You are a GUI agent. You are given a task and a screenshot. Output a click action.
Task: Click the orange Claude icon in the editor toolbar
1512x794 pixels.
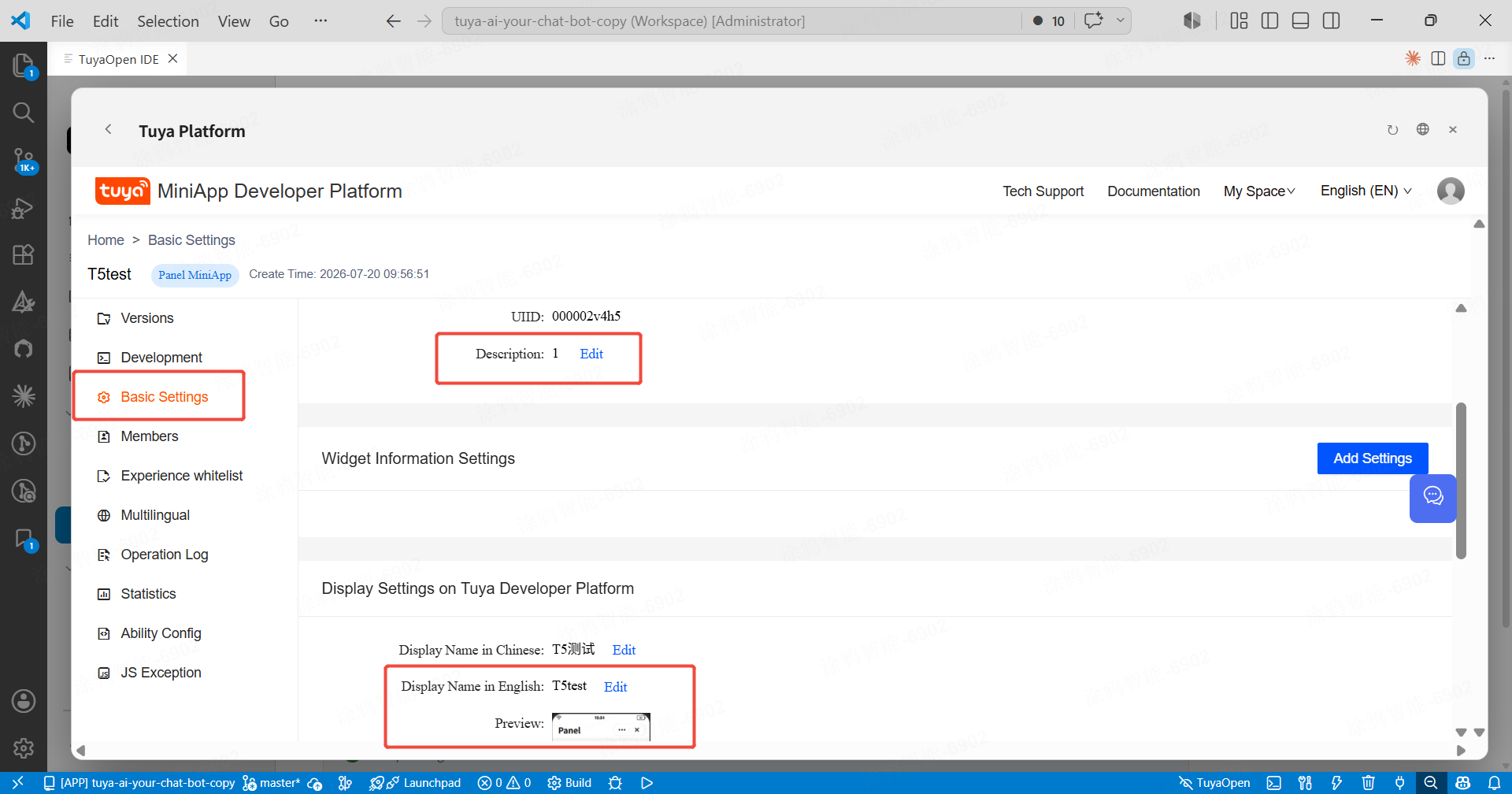(1413, 58)
